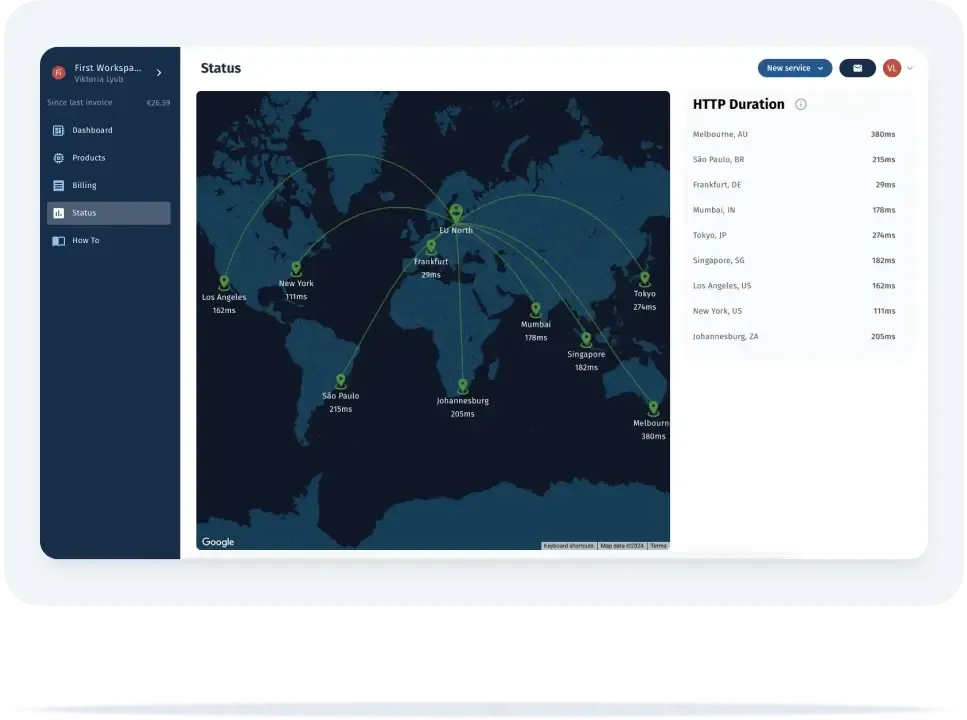The image size is (967, 720).
Task: Click the Google logo on the map
Action: (x=217, y=541)
